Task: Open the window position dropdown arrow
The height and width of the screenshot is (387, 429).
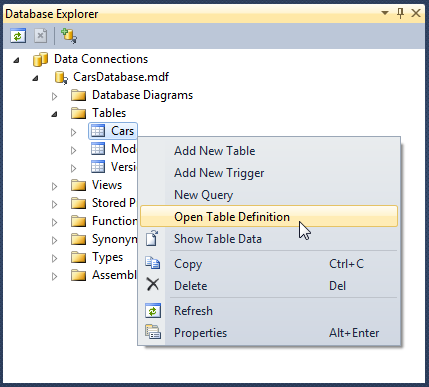Action: coord(385,13)
